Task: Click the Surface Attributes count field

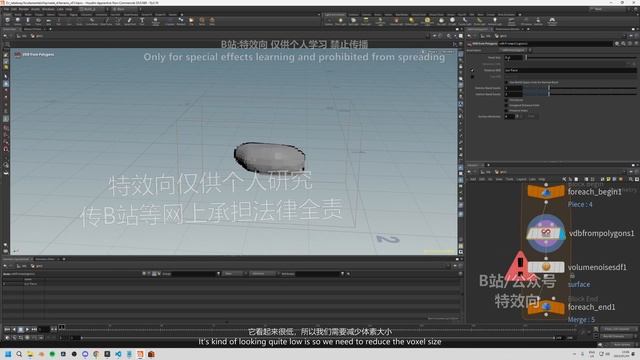Action: 510,116
